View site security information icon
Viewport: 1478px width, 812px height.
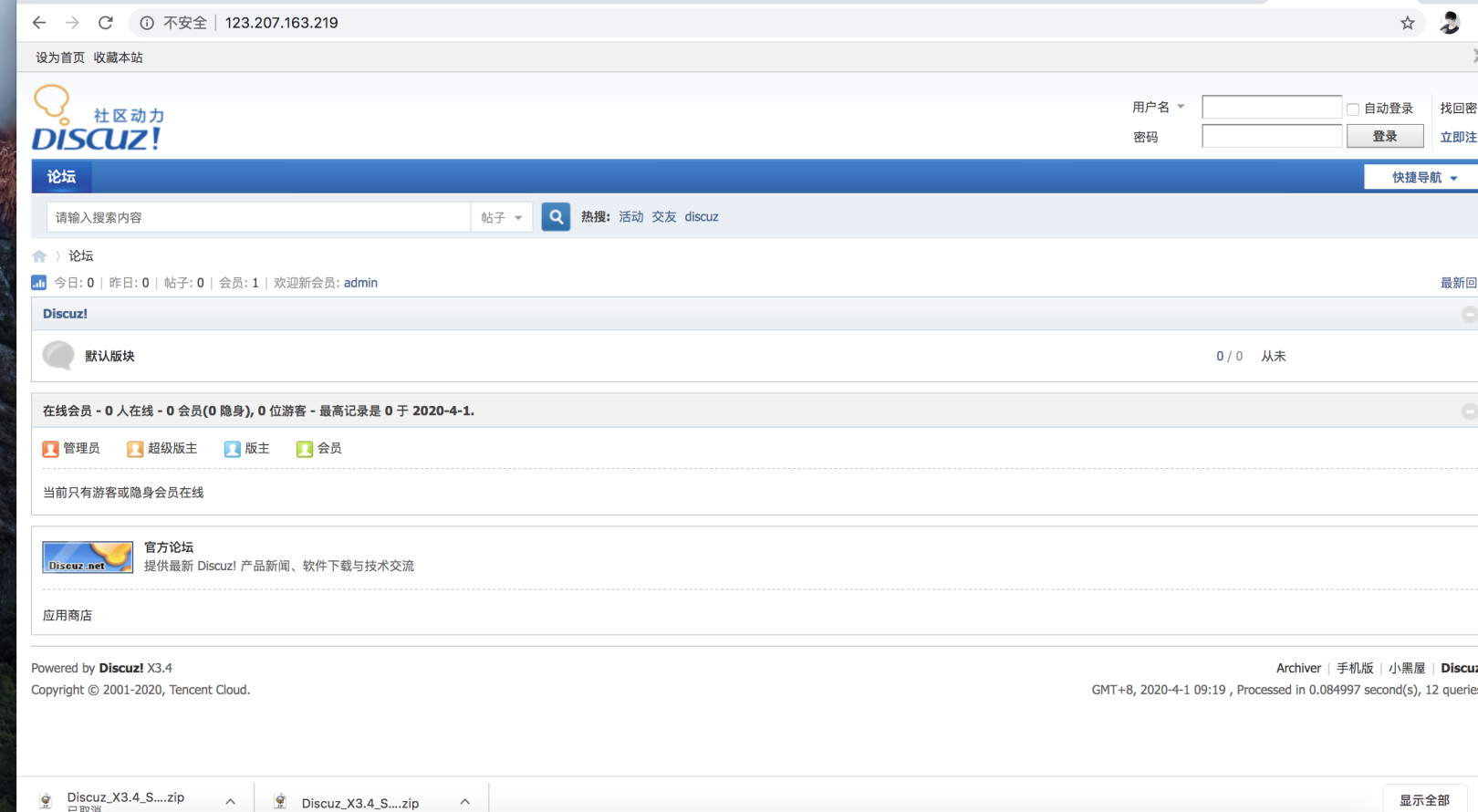[x=147, y=23]
